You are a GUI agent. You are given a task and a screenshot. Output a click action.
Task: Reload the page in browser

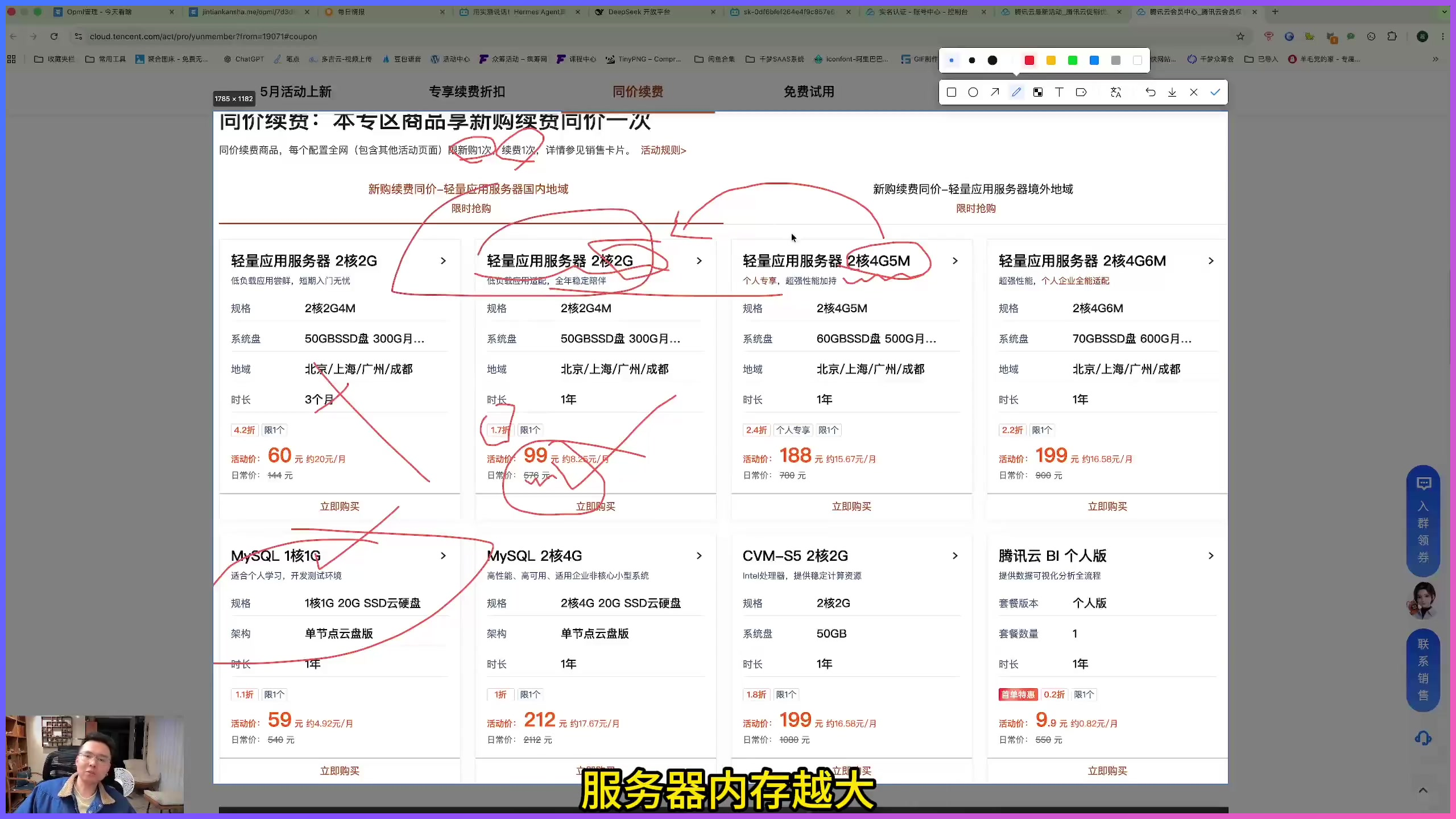[54, 36]
